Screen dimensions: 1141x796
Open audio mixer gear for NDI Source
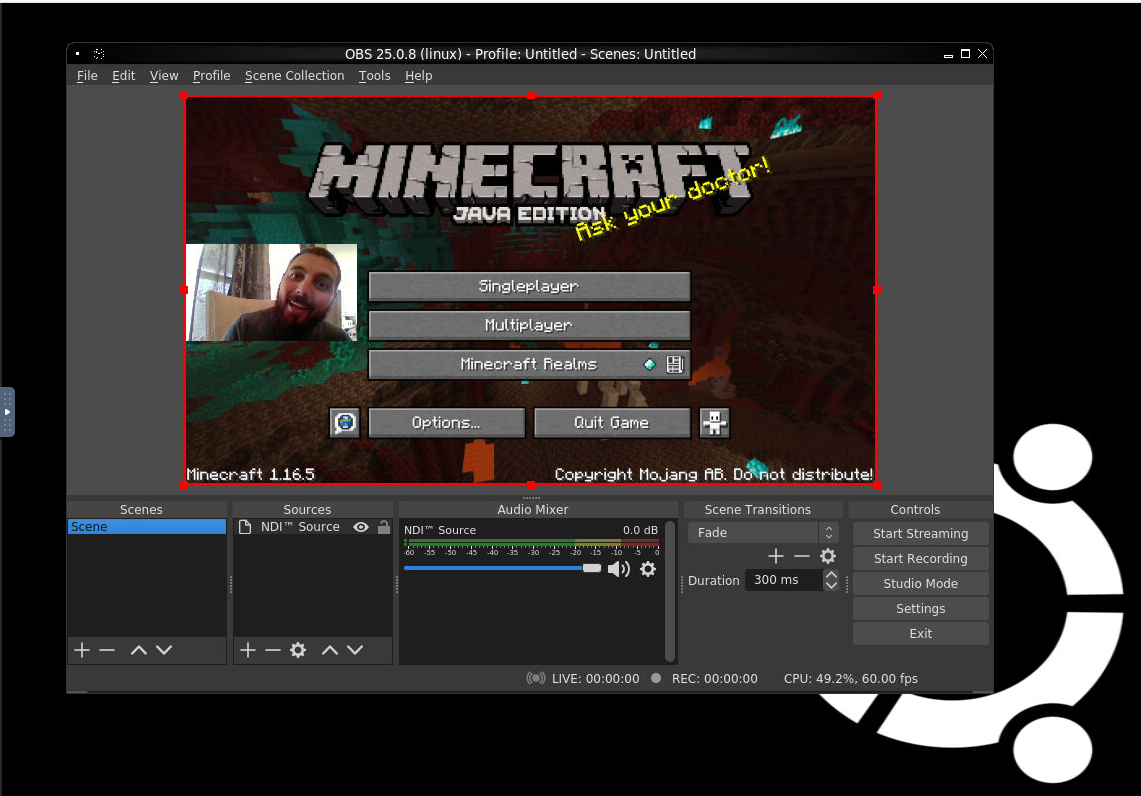click(x=648, y=569)
